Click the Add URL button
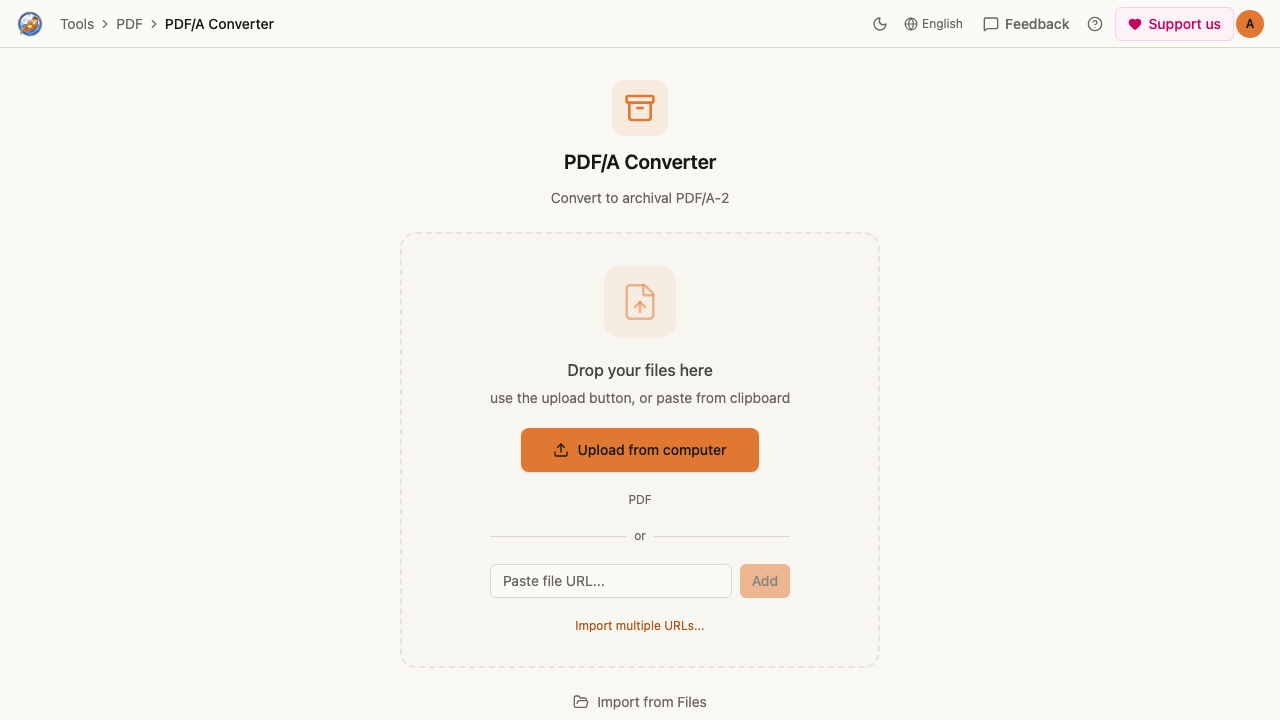This screenshot has width=1280, height=720. (x=765, y=581)
